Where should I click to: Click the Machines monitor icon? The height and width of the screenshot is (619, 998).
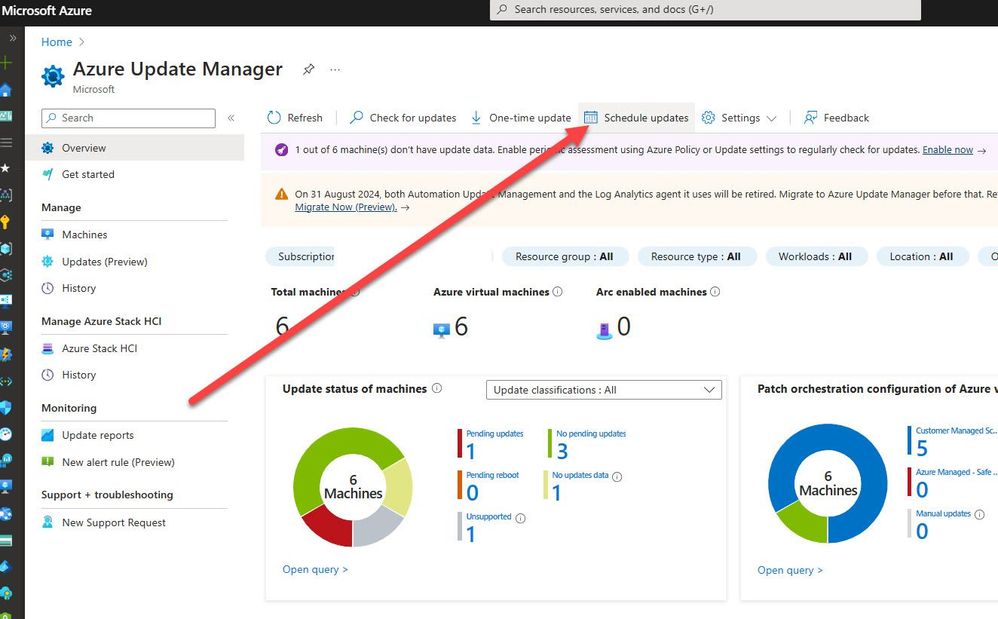tap(48, 234)
